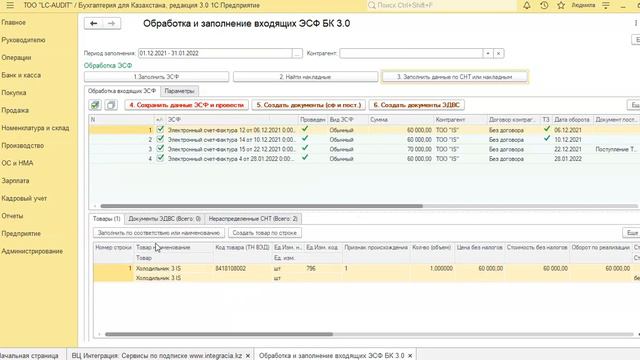Click search magnifier icon in top bar
The width and height of the screenshot is (640, 360).
point(371,5)
